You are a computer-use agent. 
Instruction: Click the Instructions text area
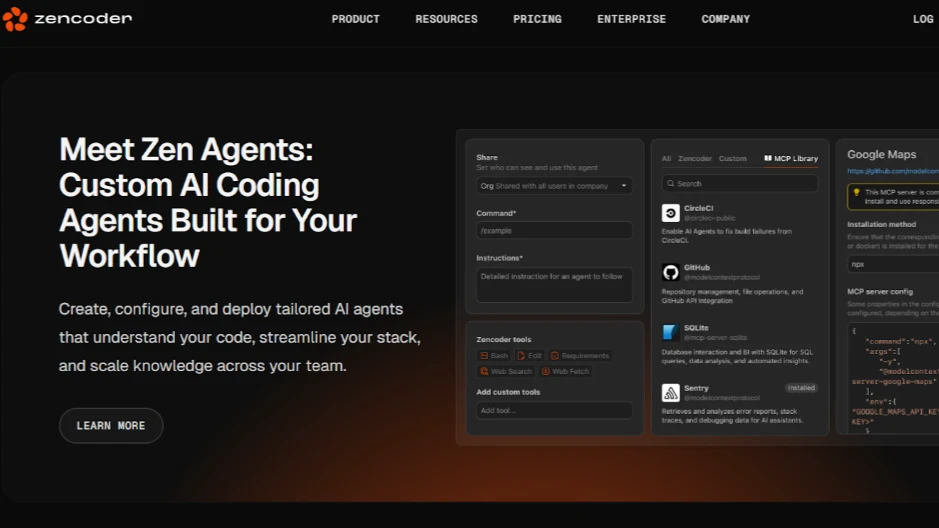point(554,284)
